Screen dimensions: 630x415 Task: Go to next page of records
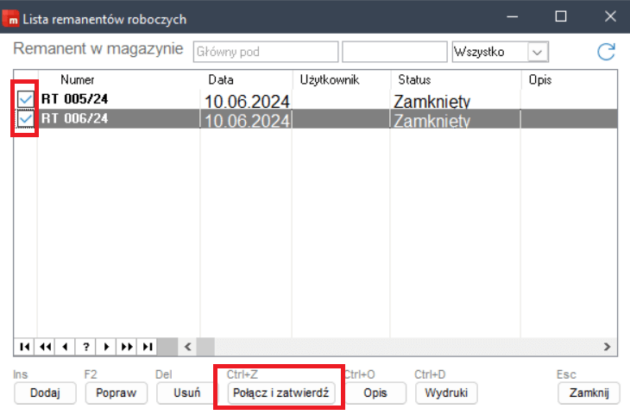coord(127,347)
